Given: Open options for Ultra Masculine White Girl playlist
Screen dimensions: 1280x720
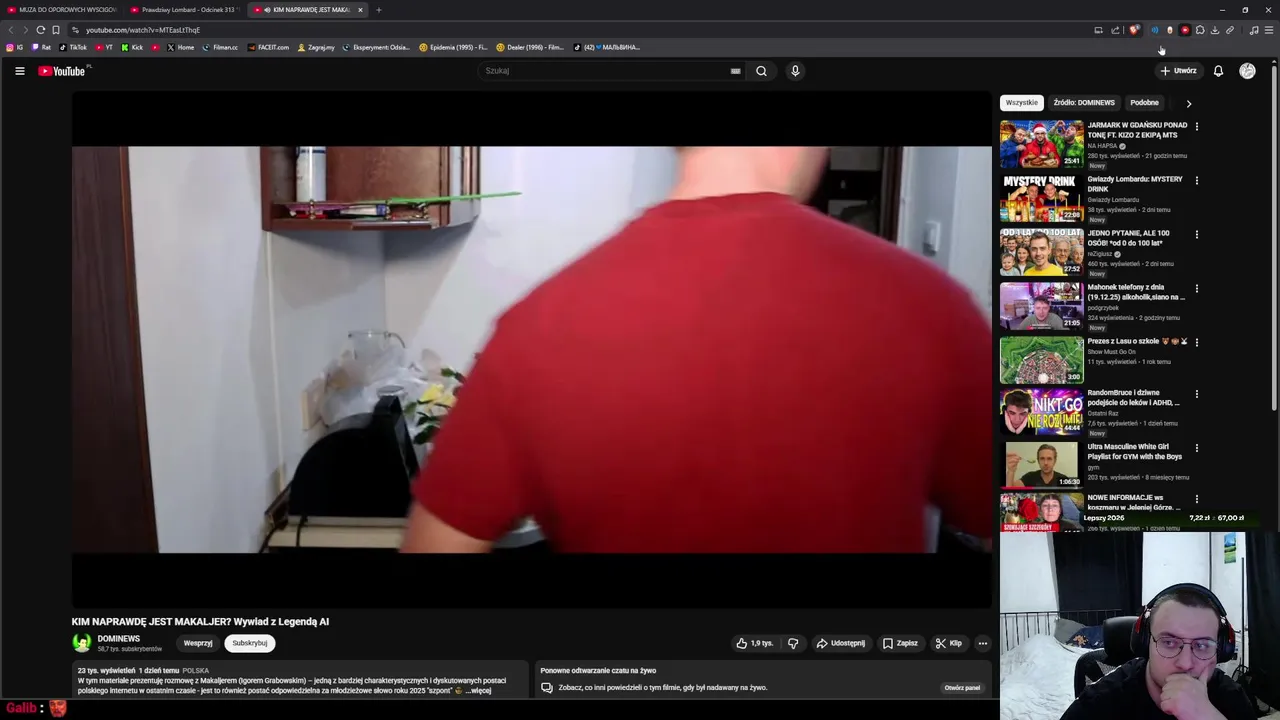Looking at the screenshot, I should point(1196,448).
